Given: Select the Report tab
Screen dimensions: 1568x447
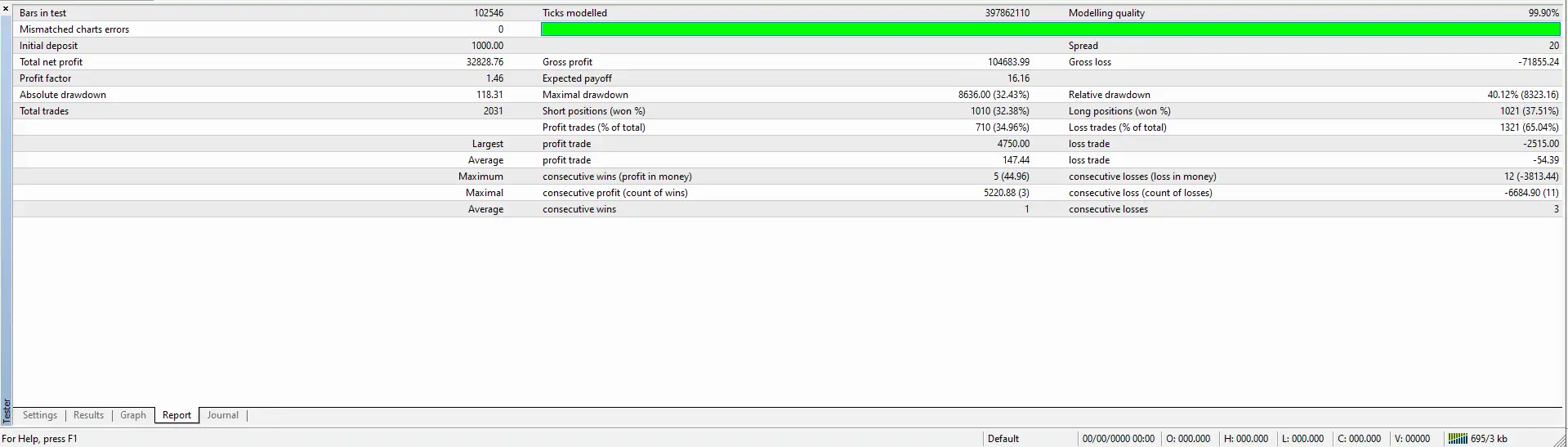Looking at the screenshot, I should pyautogui.click(x=176, y=415).
